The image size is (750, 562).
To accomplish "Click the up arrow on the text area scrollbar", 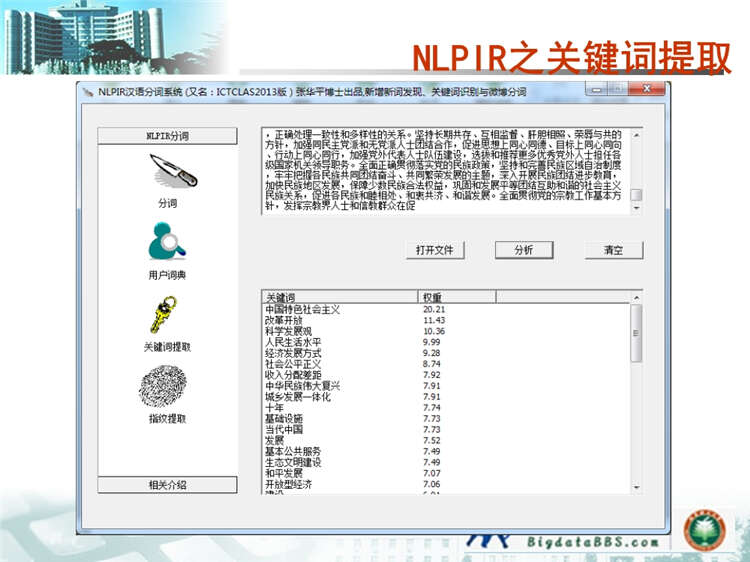I will coord(637,134).
